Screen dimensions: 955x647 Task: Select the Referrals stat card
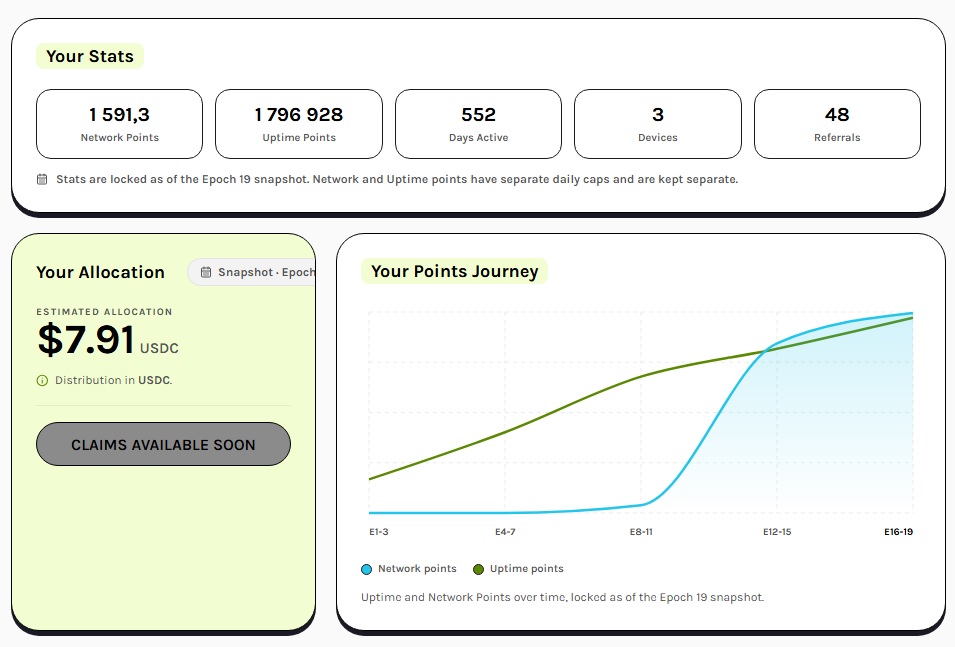click(837, 124)
